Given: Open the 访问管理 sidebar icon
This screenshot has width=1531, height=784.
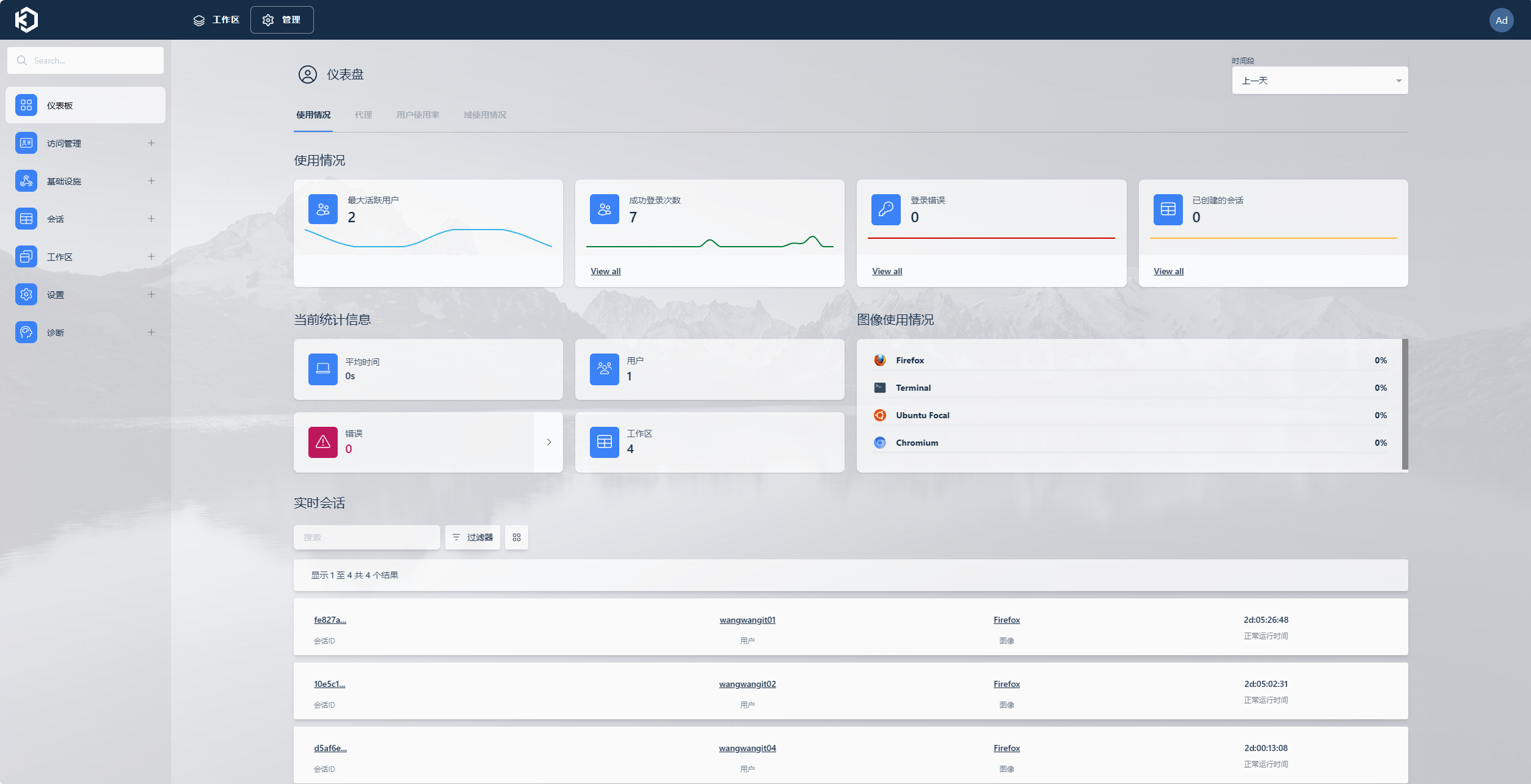Looking at the screenshot, I should coord(26,143).
